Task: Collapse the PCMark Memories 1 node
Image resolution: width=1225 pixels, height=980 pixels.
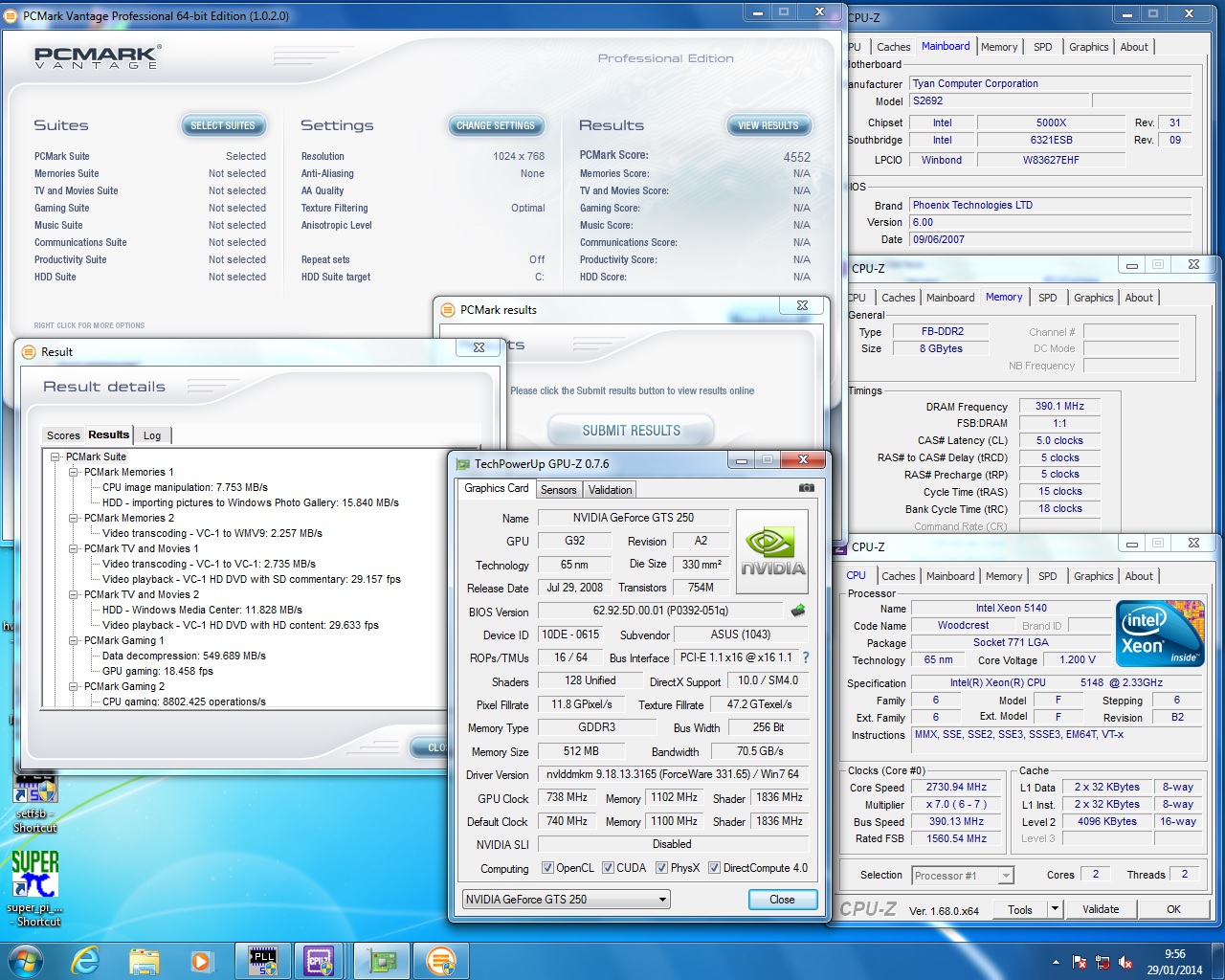Action: 74,473
